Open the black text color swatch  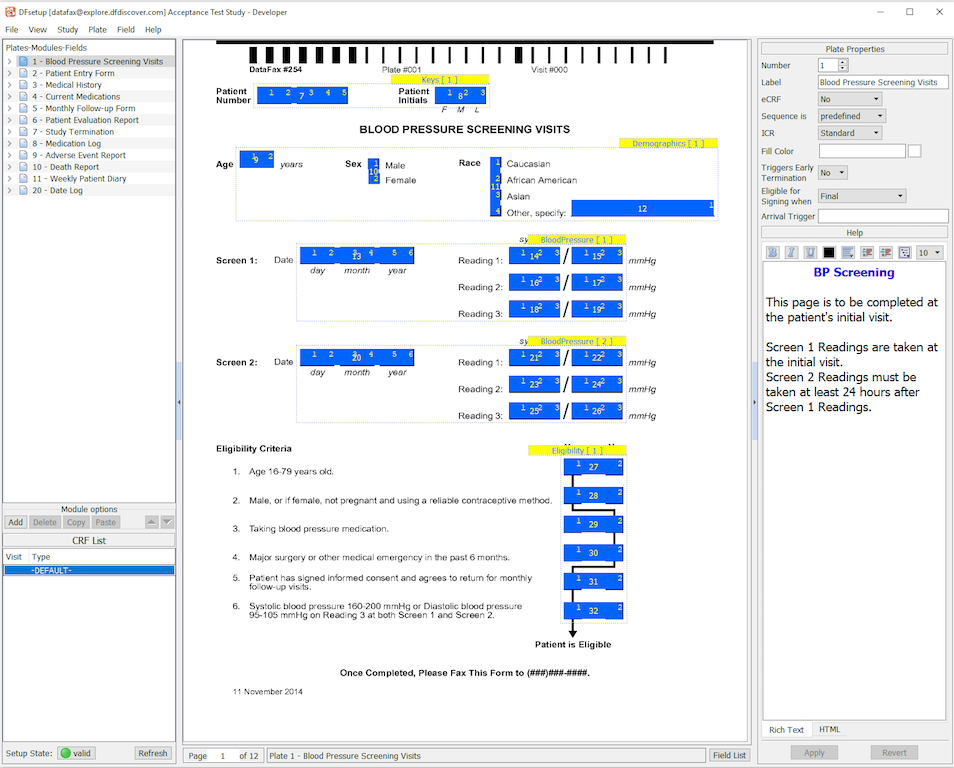click(829, 253)
